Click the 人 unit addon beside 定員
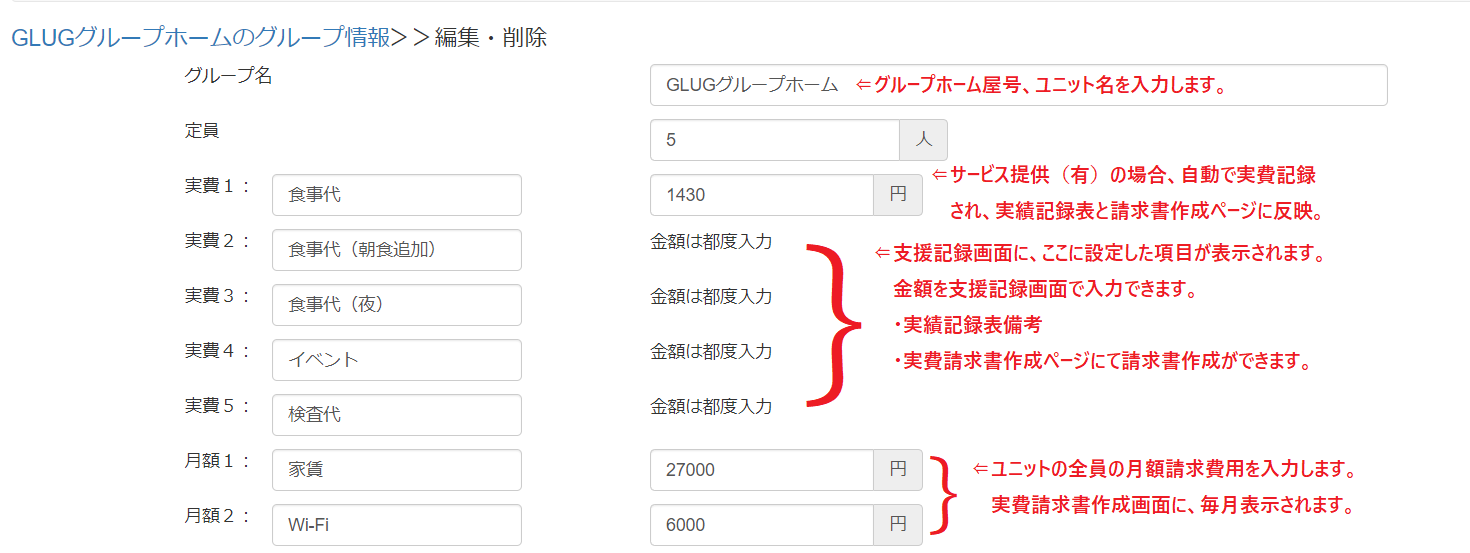Screen dimensions: 1470x553 click(x=923, y=140)
